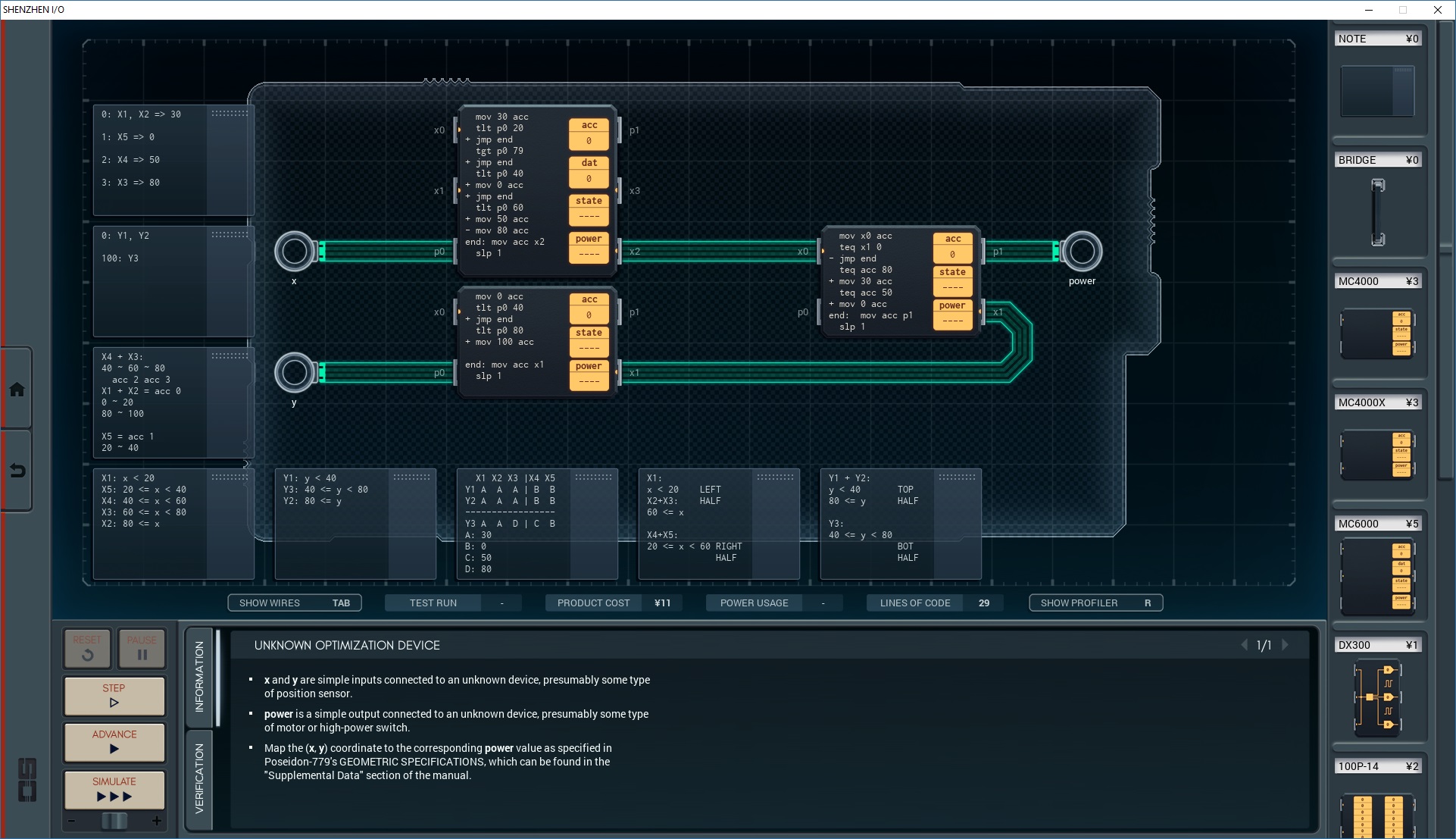Screen dimensions: 1456x839
Task: Toggle the SHOW PROFILER button
Action: tap(1095, 603)
